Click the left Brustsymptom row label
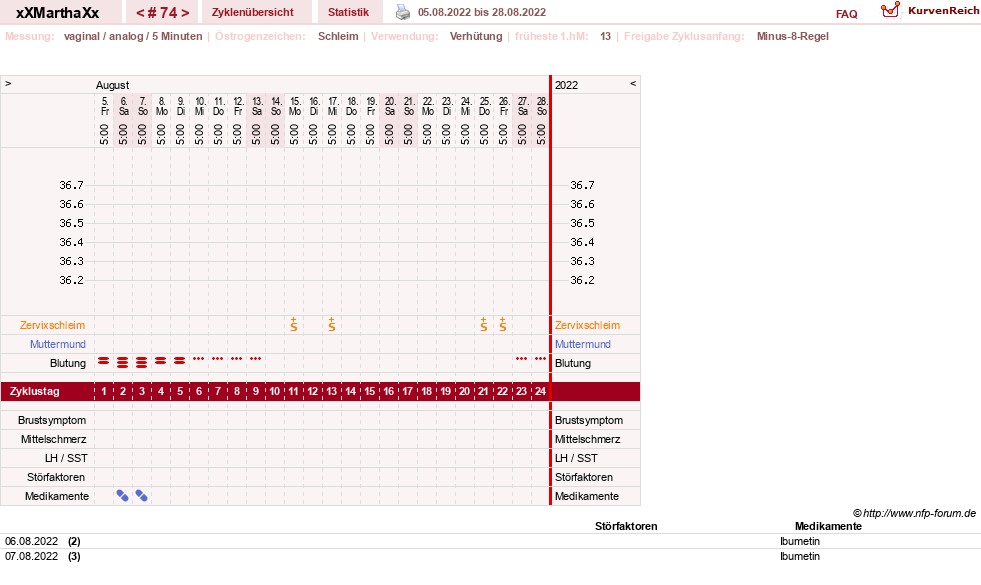981x585 pixels. pos(52,420)
